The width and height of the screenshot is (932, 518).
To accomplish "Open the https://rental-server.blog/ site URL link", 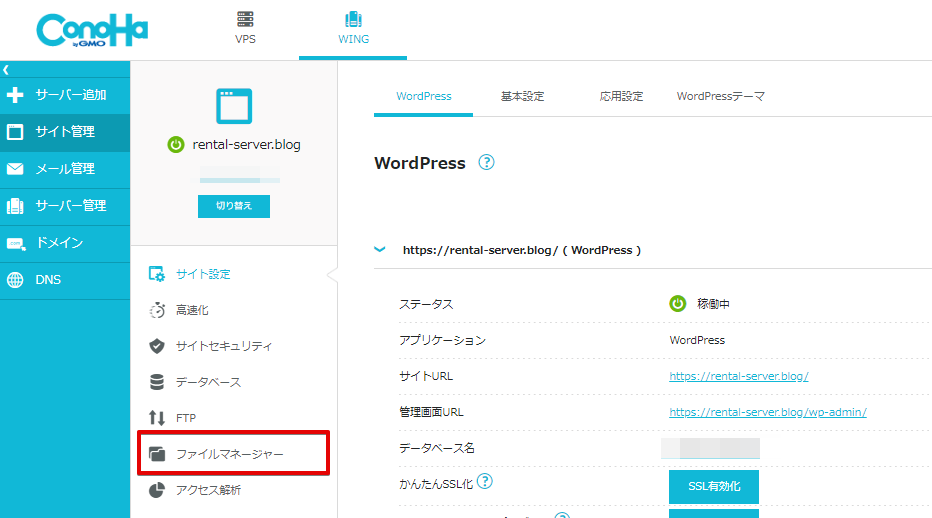I will point(739,376).
